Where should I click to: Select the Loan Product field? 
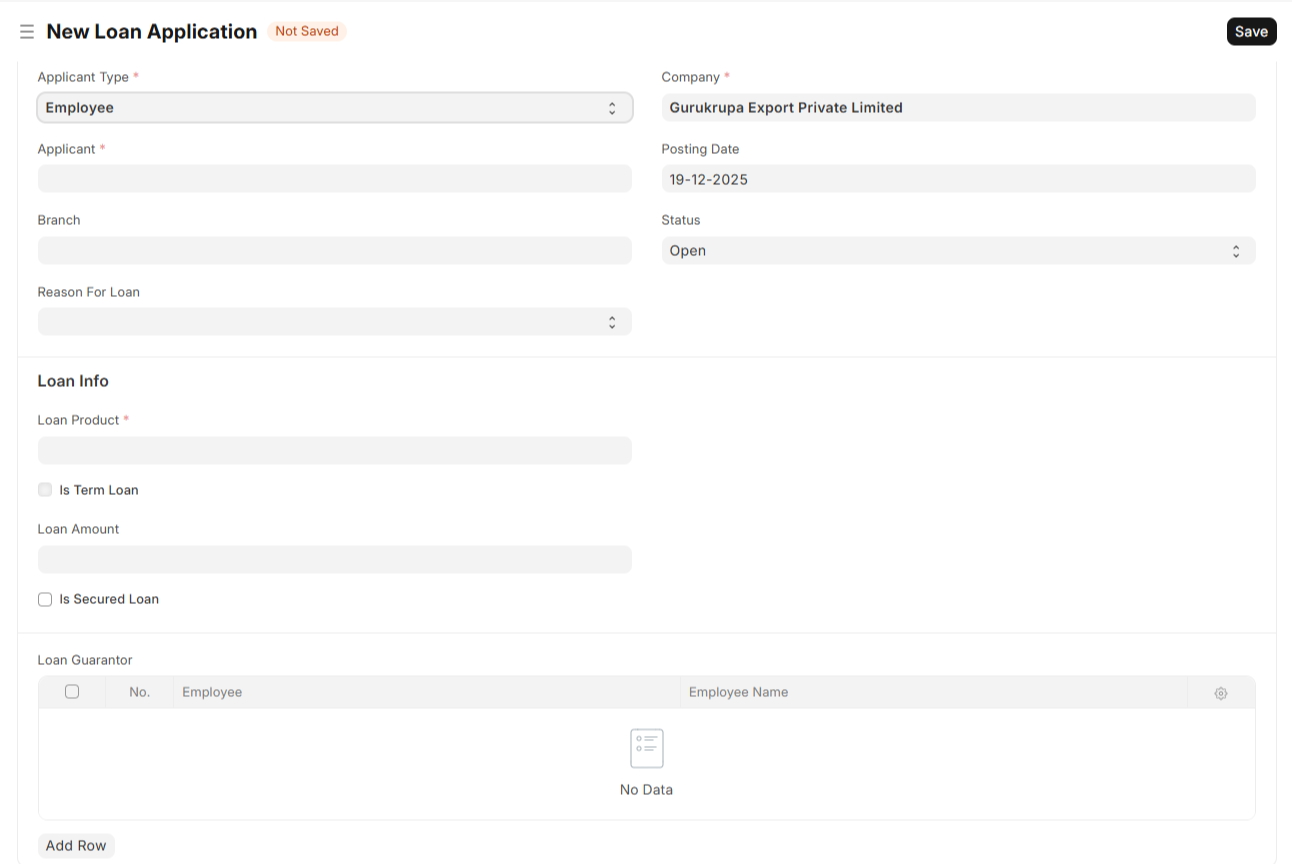click(335, 451)
